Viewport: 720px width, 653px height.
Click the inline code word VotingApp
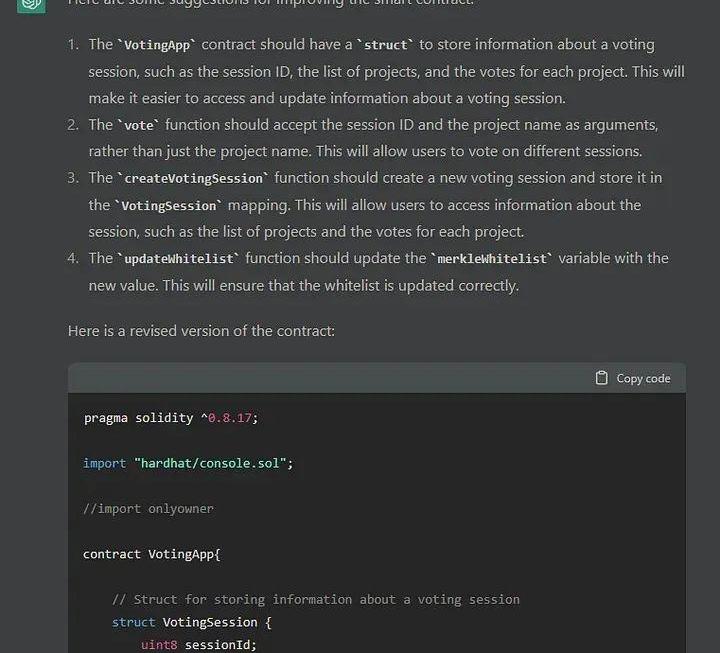point(157,45)
